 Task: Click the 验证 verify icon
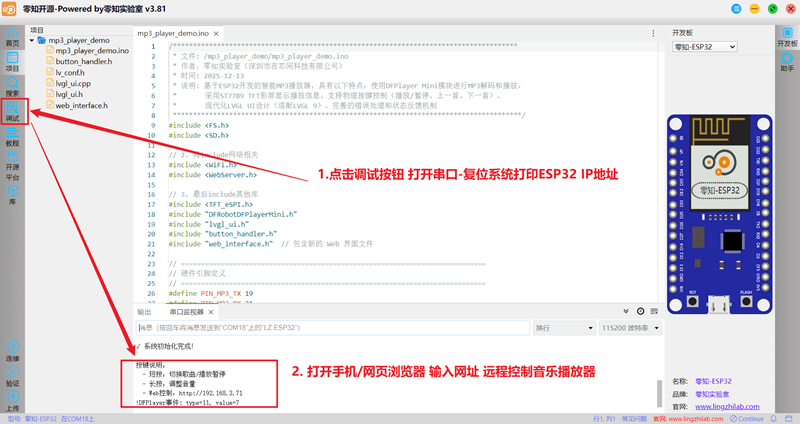click(x=12, y=377)
